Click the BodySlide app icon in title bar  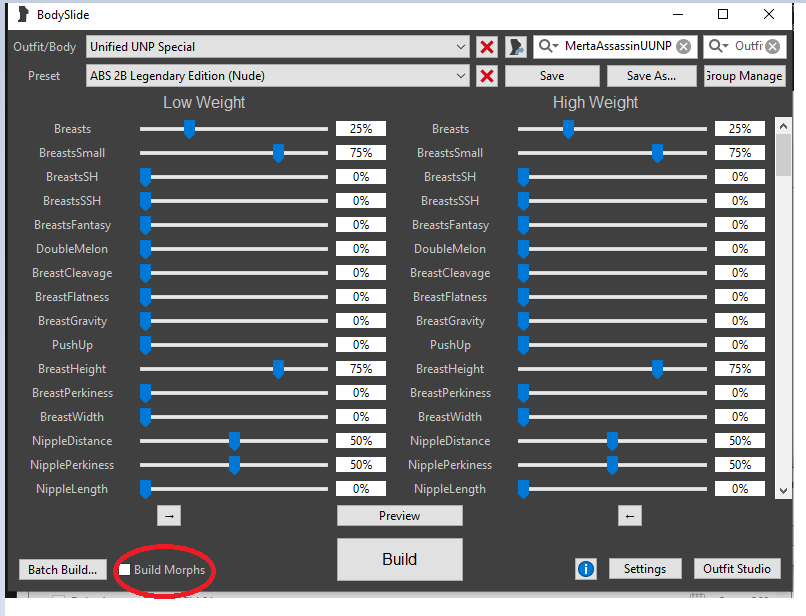click(x=23, y=14)
